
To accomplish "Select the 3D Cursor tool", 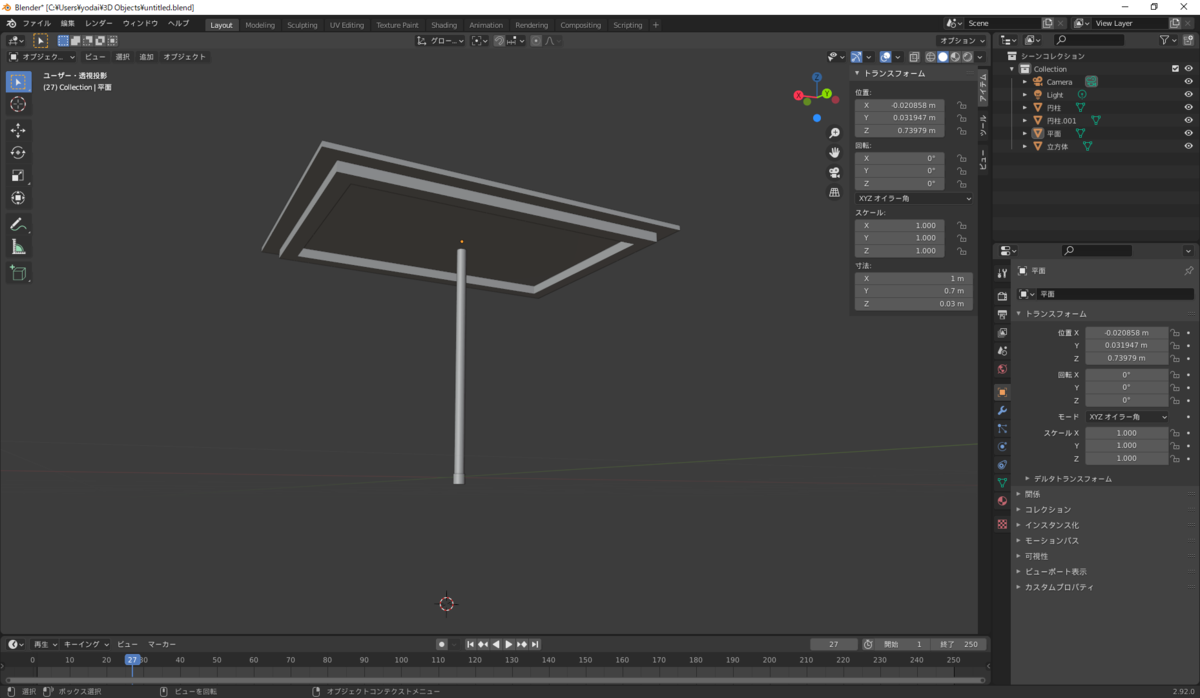I will tap(18, 104).
